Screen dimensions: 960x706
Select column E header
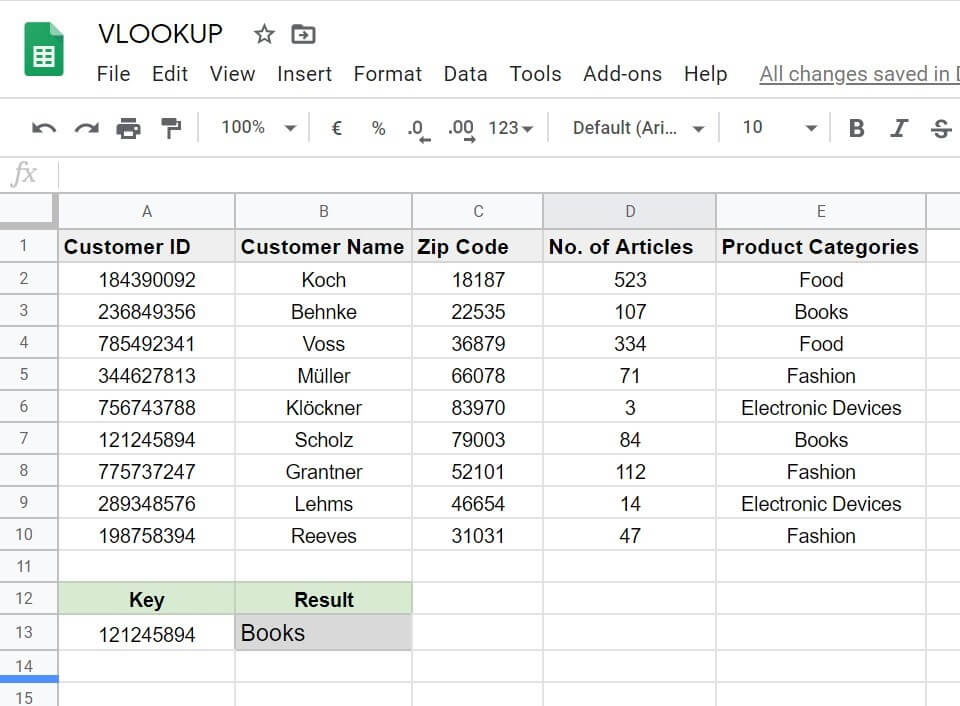tap(821, 212)
